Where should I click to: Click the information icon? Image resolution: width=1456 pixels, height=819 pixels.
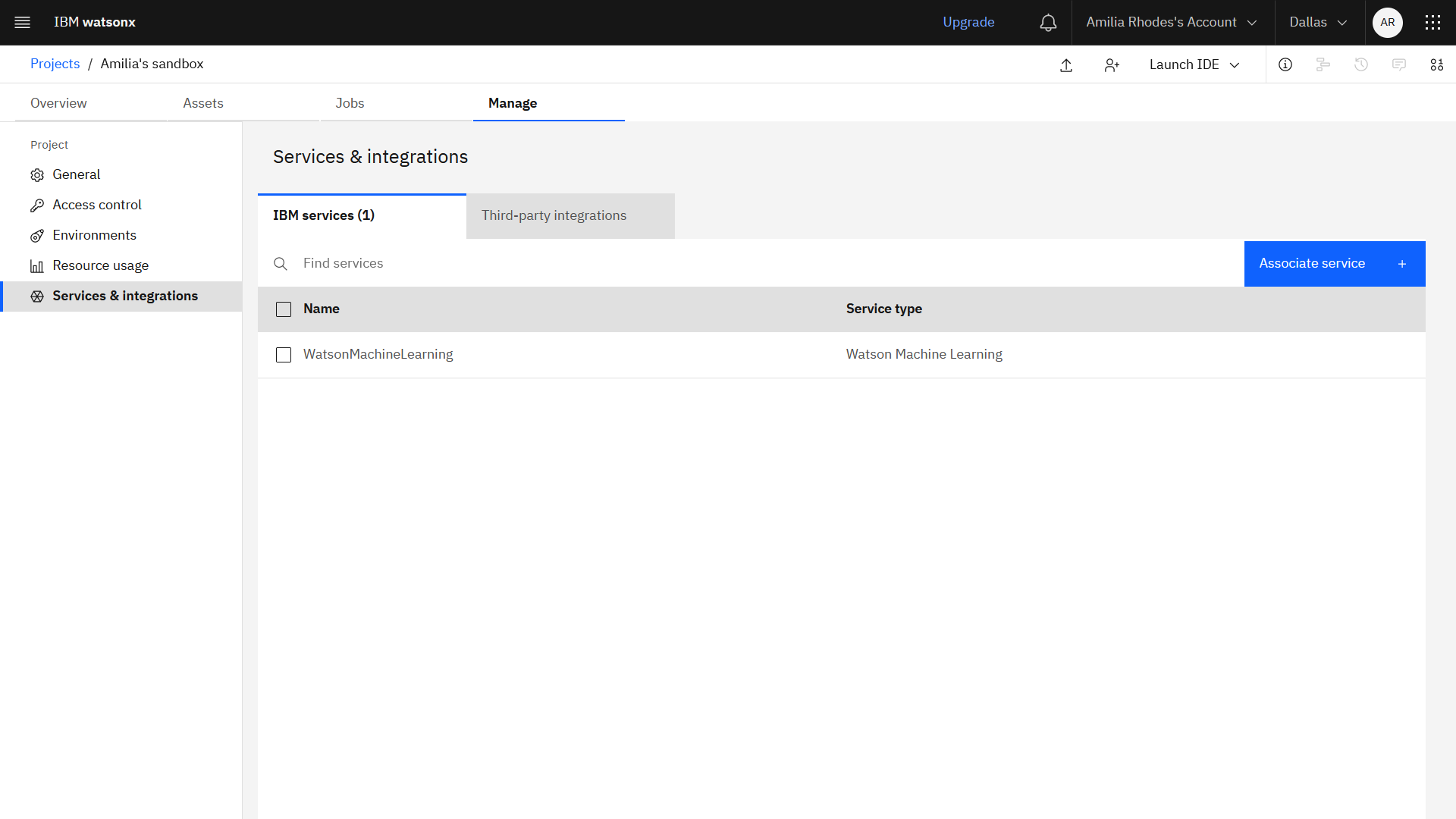click(x=1286, y=64)
